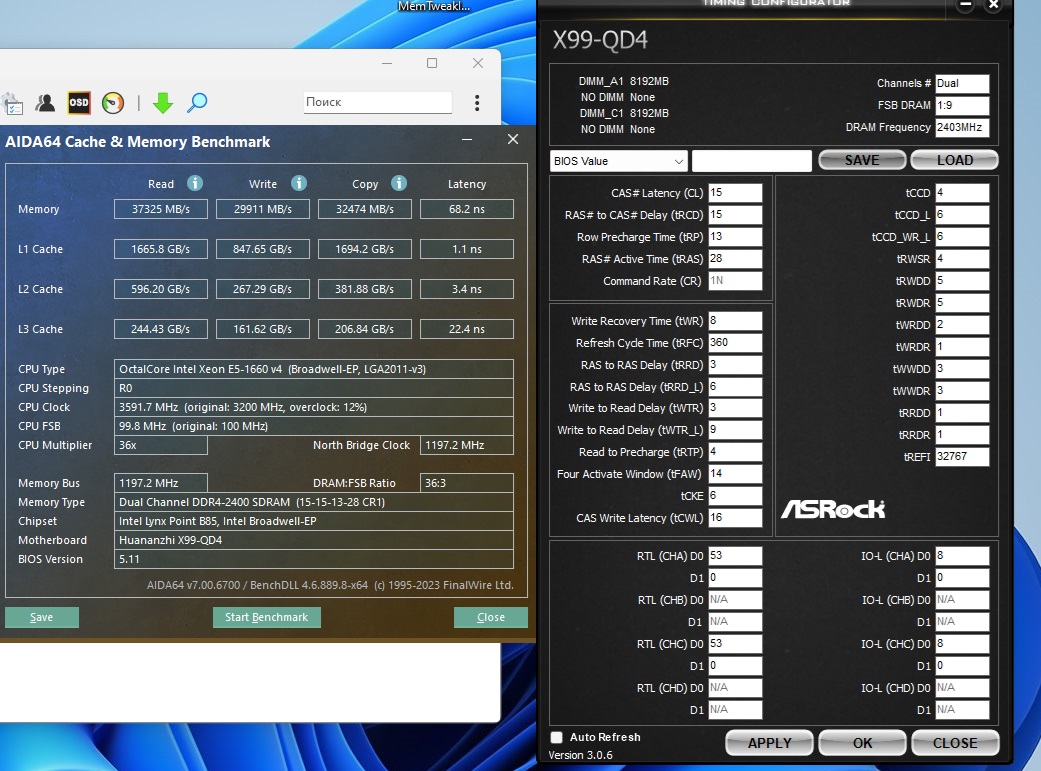Click the user profile icon in AIDA64 toolbar
Image resolution: width=1041 pixels, height=771 pixels.
click(x=46, y=103)
